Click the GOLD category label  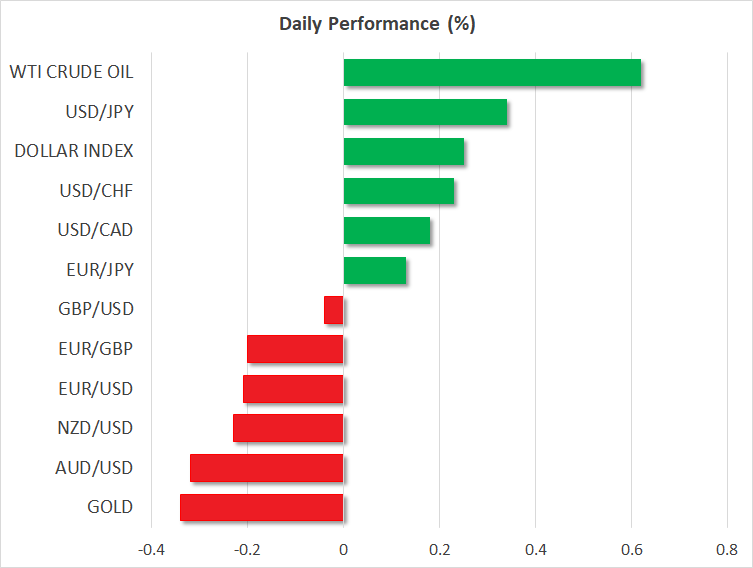coord(110,507)
